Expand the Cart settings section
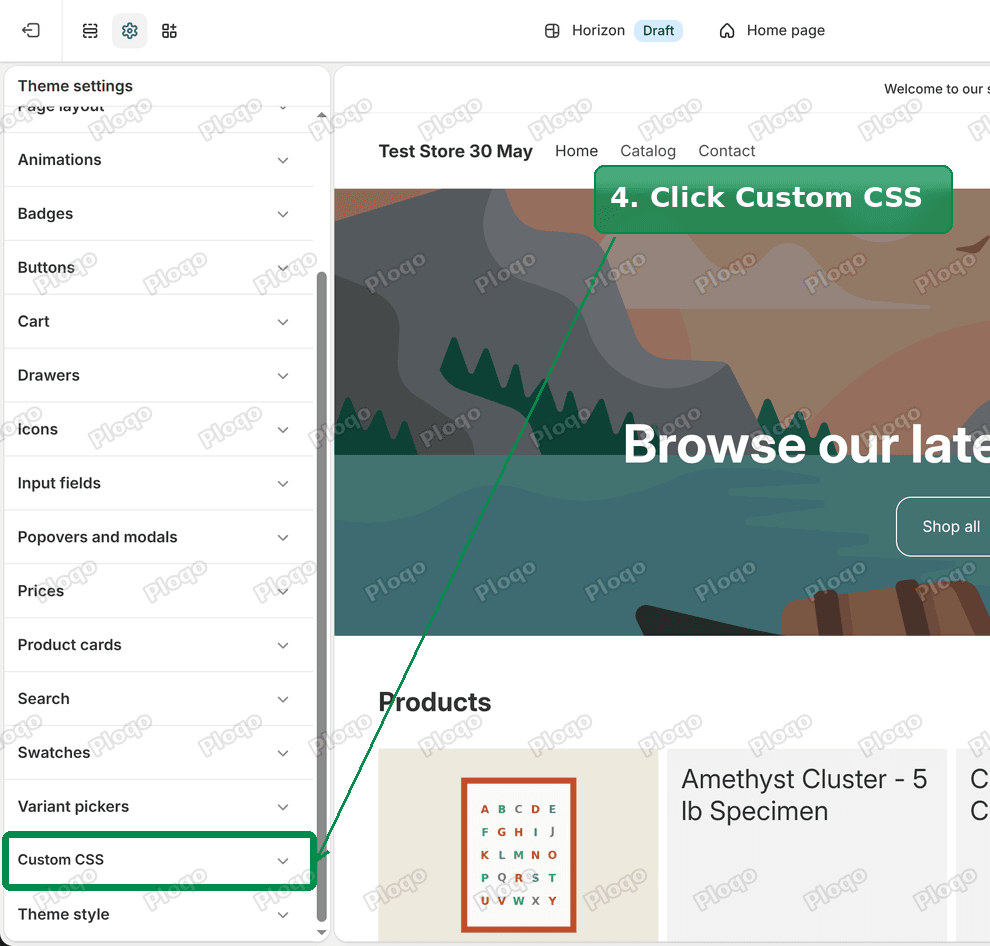 tap(158, 321)
